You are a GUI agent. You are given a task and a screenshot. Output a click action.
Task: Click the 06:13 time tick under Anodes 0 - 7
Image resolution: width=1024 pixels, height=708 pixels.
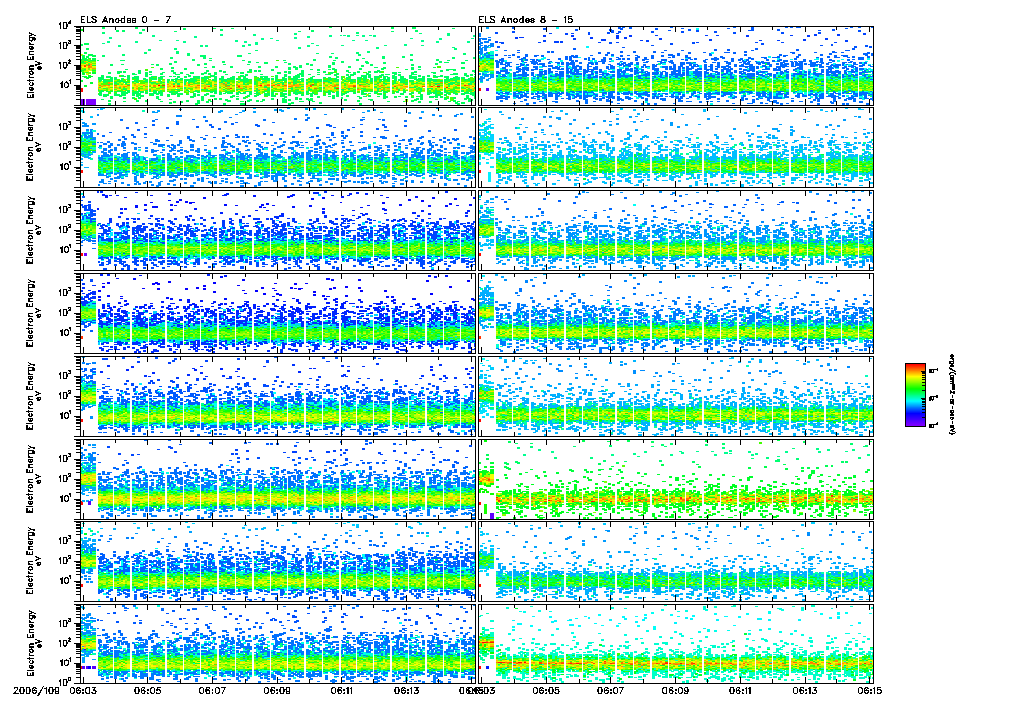406,690
